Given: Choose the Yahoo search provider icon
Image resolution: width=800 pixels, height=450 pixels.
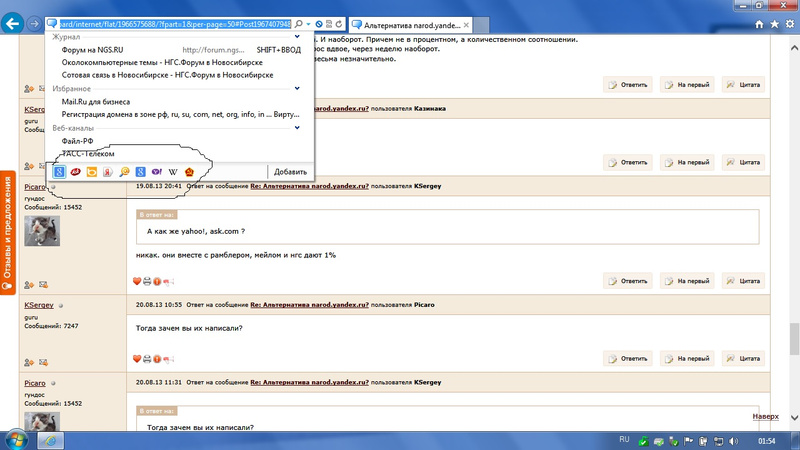Looking at the screenshot, I should pyautogui.click(x=157, y=172).
